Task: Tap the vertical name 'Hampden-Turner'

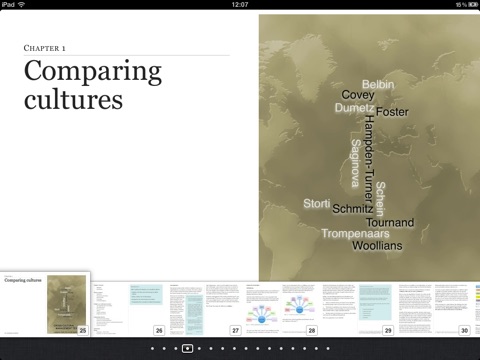Action: pos(369,158)
